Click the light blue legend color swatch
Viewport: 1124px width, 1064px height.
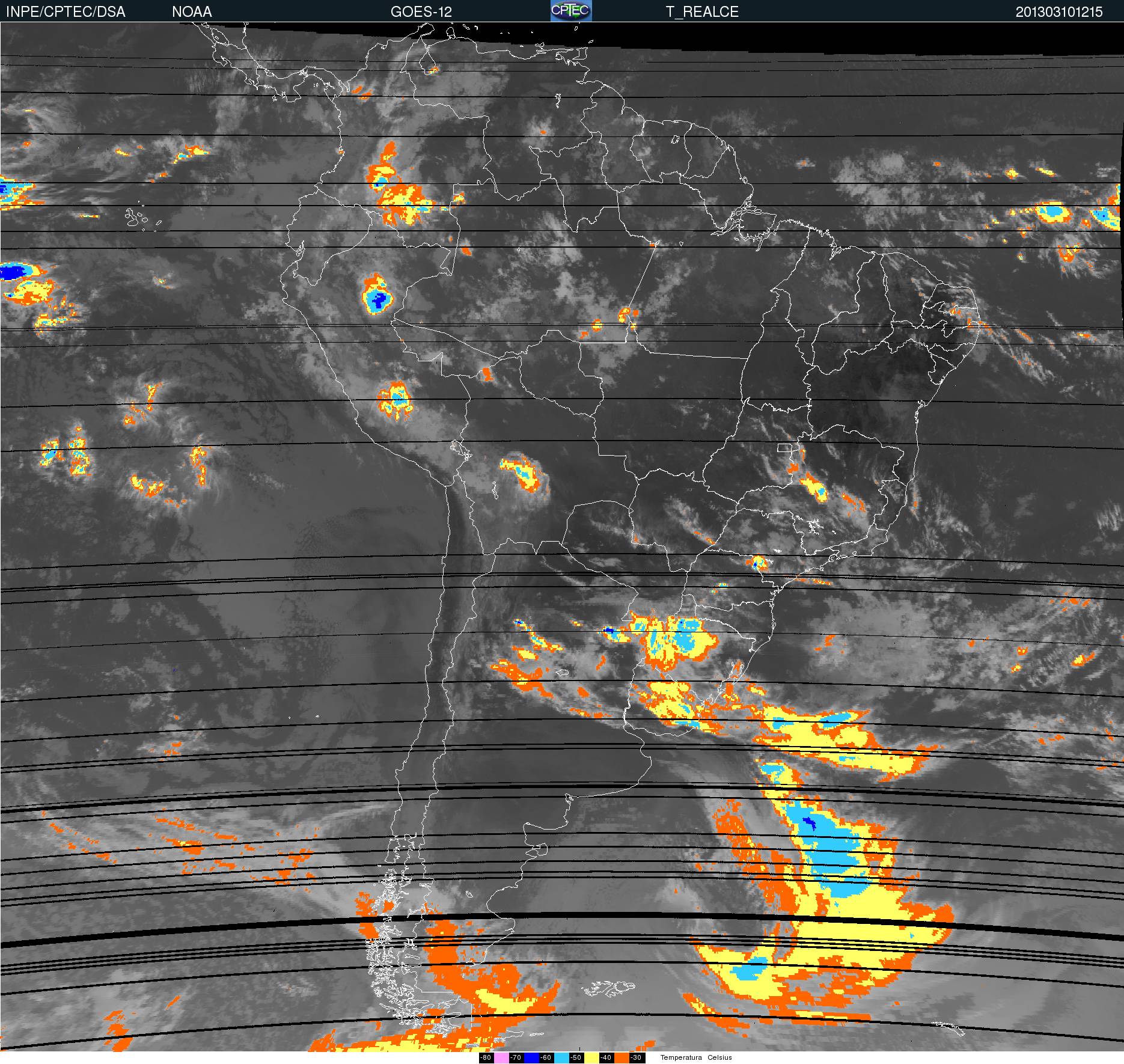click(x=561, y=1058)
